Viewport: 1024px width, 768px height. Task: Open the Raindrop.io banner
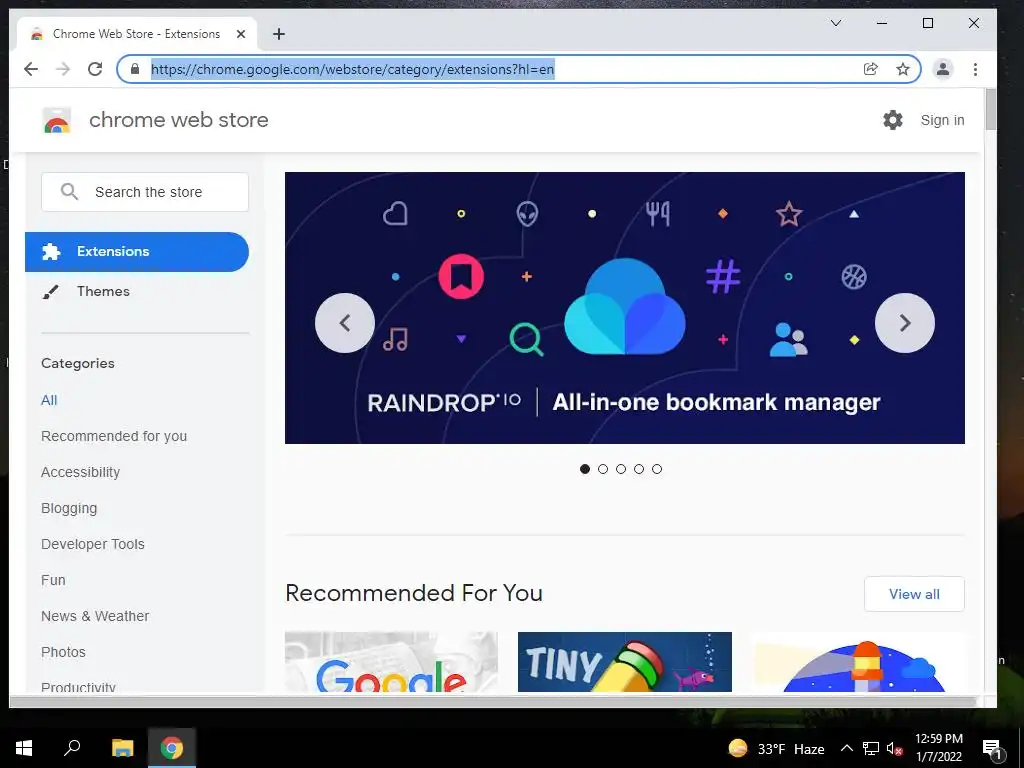tap(624, 308)
